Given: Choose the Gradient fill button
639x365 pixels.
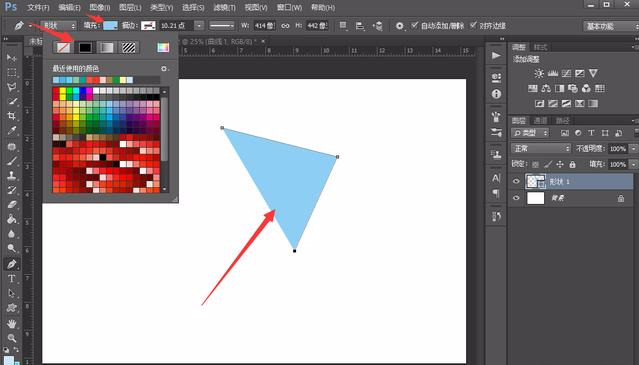Looking at the screenshot, I should tap(107, 48).
